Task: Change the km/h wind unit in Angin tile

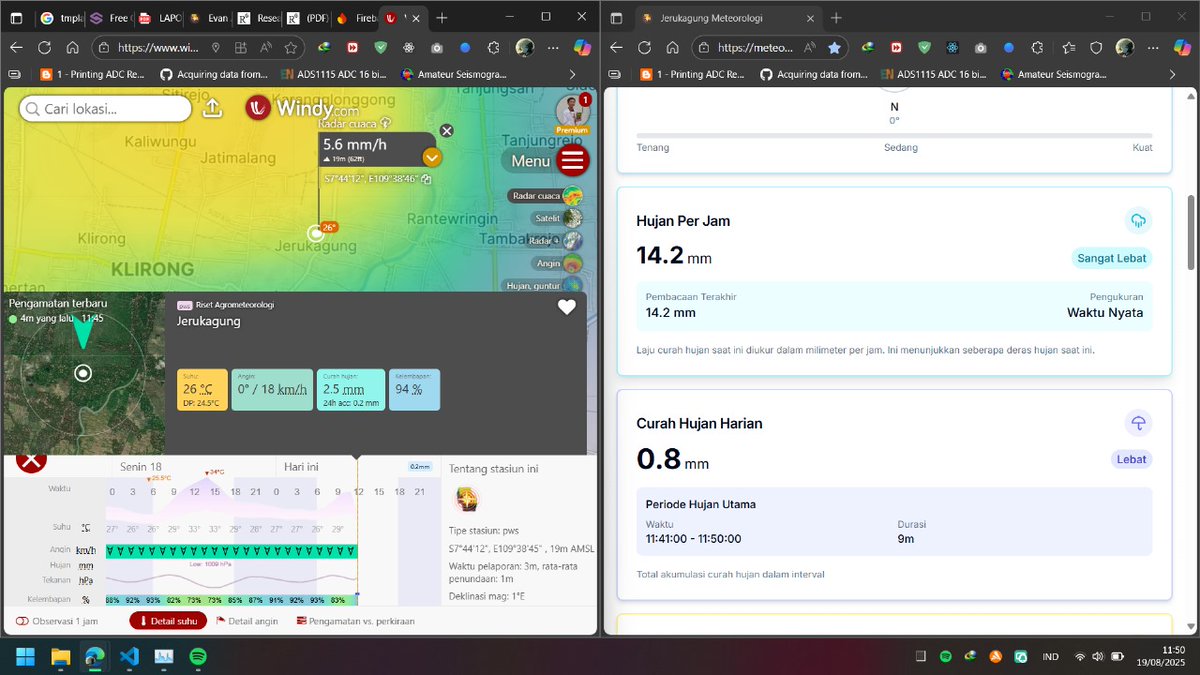Action: (x=292, y=389)
